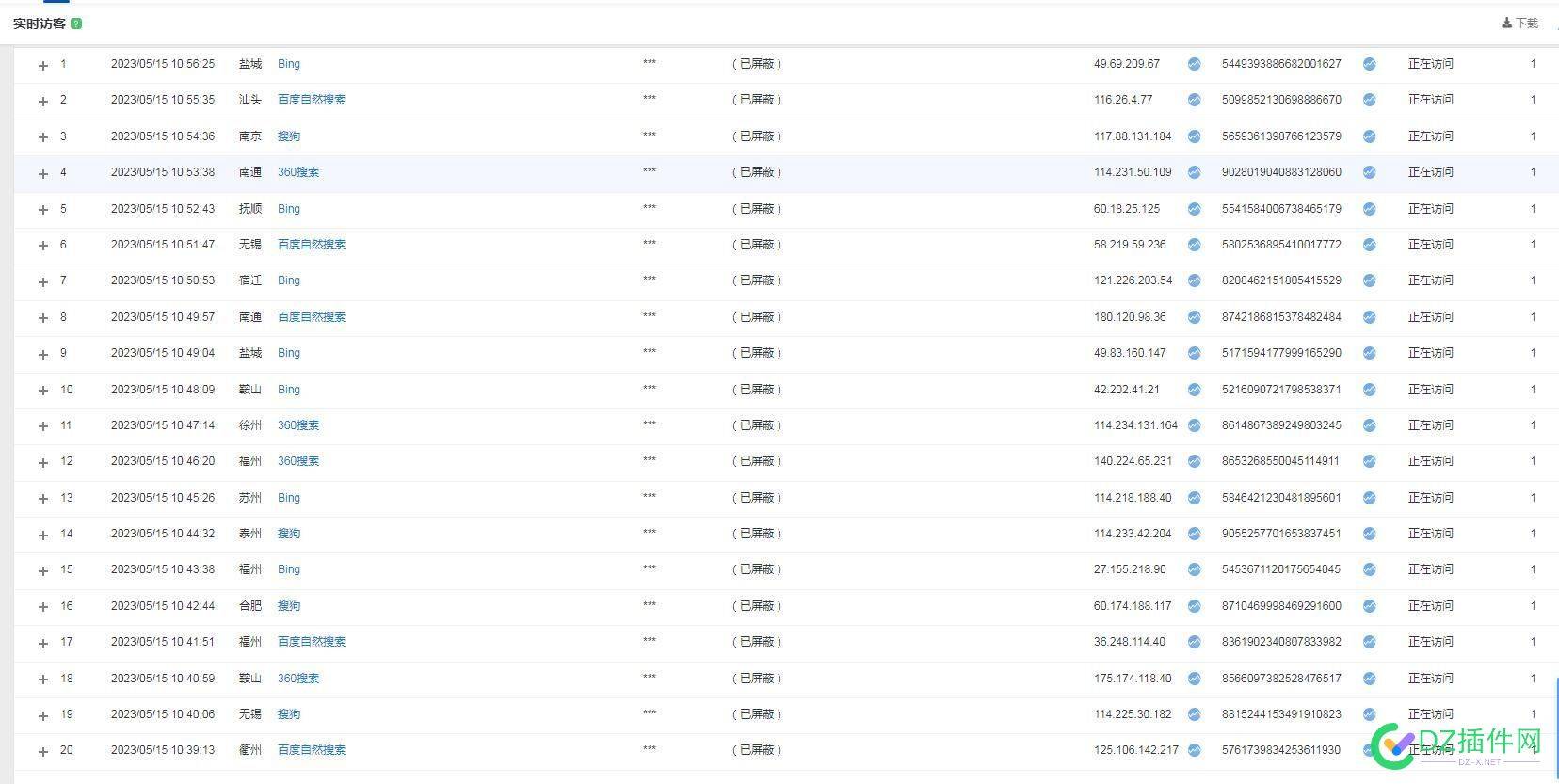Click trend icon beside visitor ID 5802536895410017772
The image size is (1559, 784).
click(x=1370, y=245)
